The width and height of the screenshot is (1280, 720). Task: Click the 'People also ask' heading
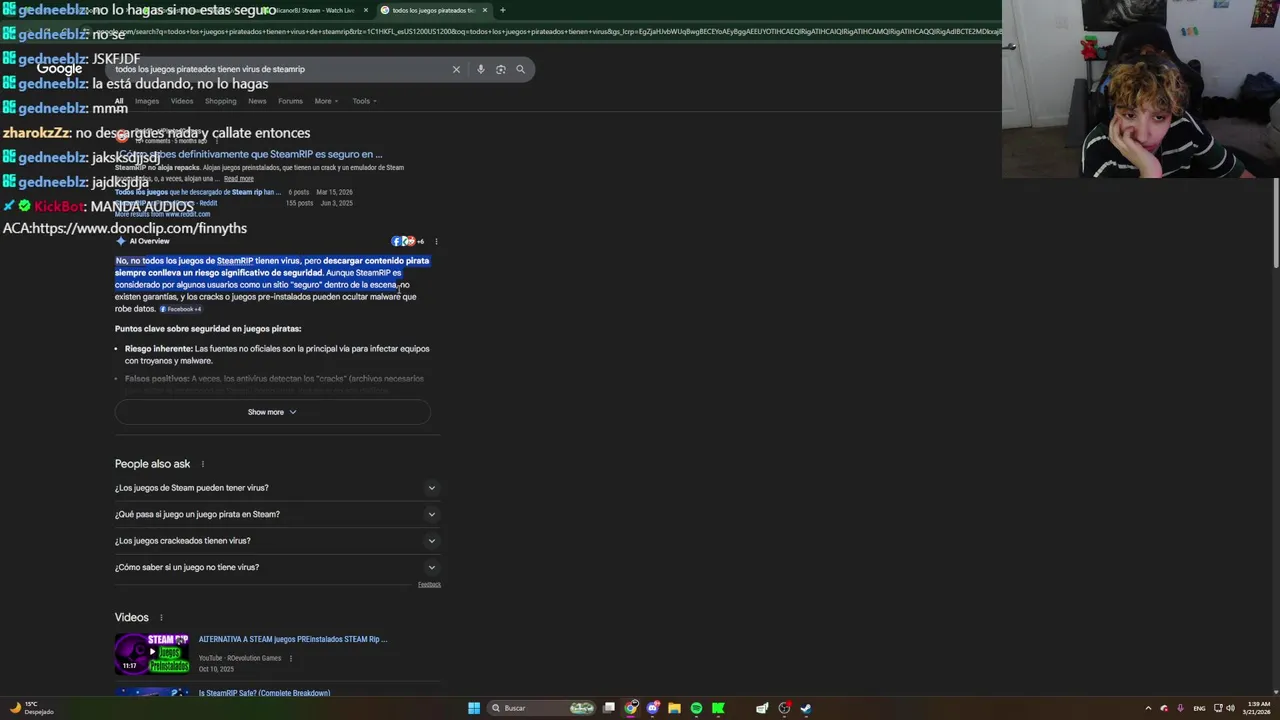click(x=152, y=464)
